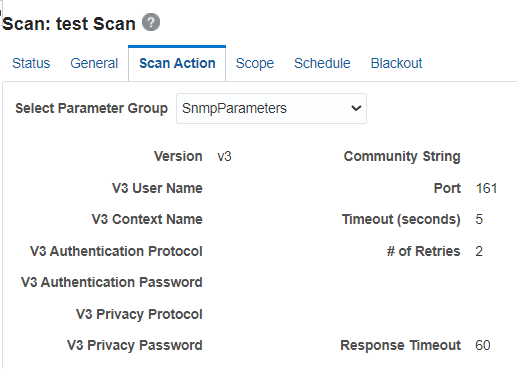The width and height of the screenshot is (517, 369).
Task: Click the V3 Privacy Password label
Action: tap(134, 345)
